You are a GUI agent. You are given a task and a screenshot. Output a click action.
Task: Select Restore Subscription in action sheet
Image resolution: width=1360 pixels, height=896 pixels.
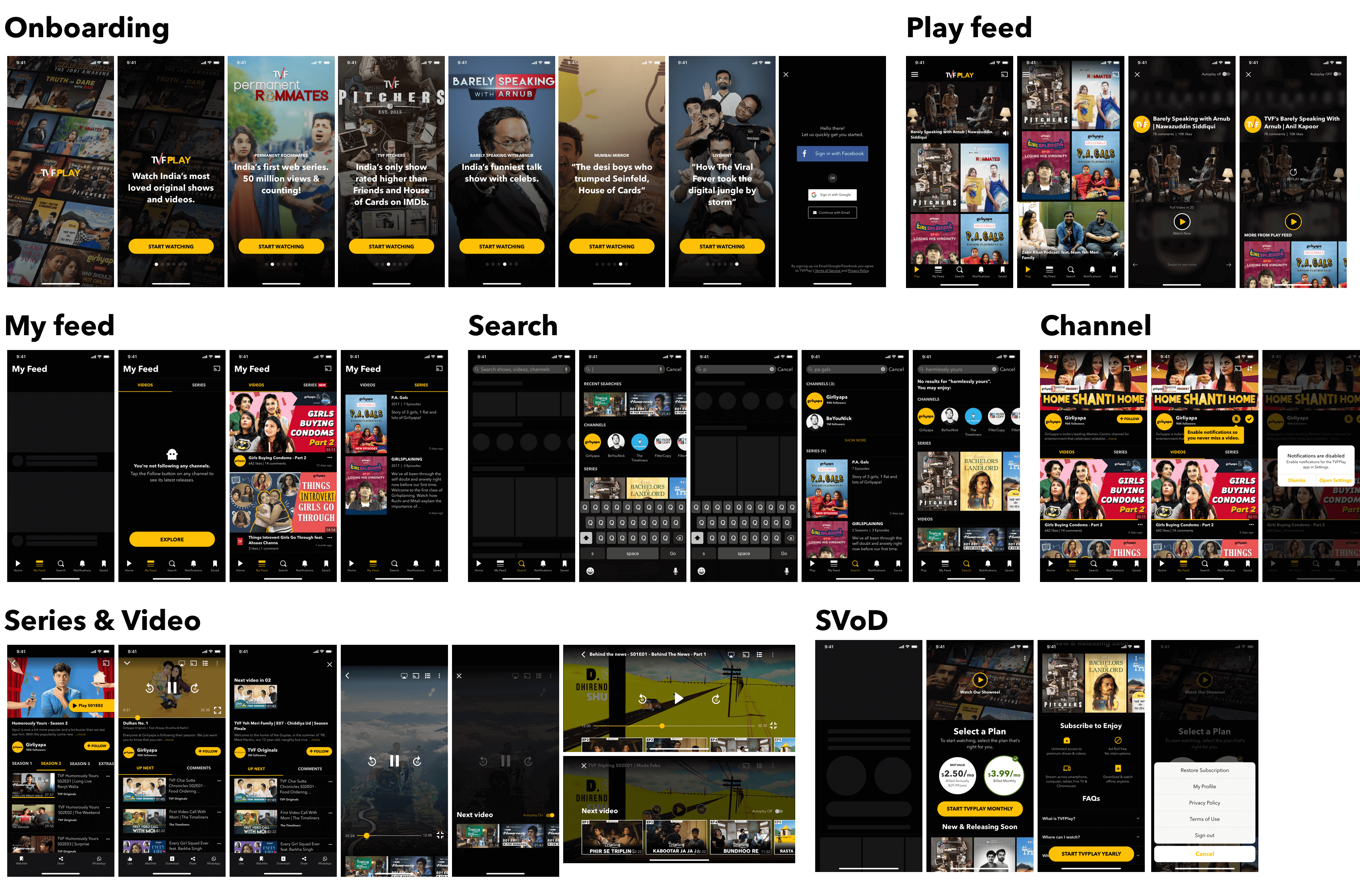(1204, 770)
